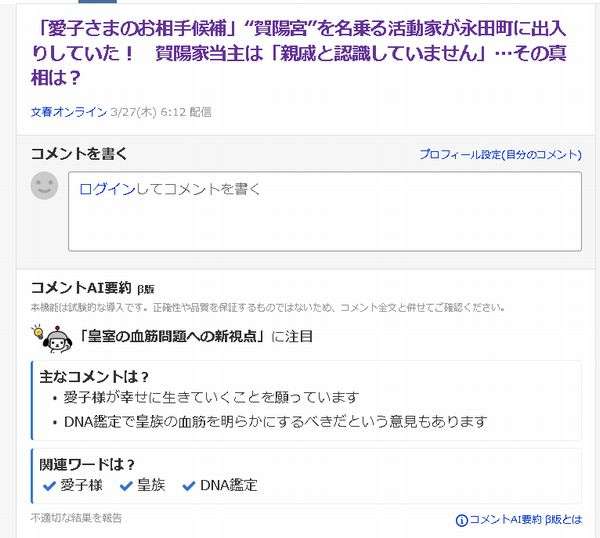Screen dimensions: 600x538
Task: Click the gray smiley user avatar
Action: 44,186
